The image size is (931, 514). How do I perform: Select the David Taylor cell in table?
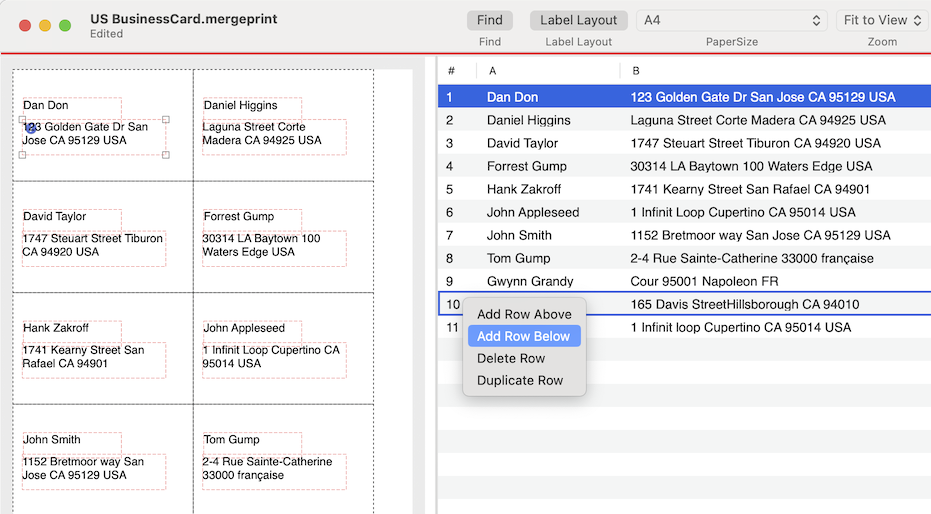522,144
